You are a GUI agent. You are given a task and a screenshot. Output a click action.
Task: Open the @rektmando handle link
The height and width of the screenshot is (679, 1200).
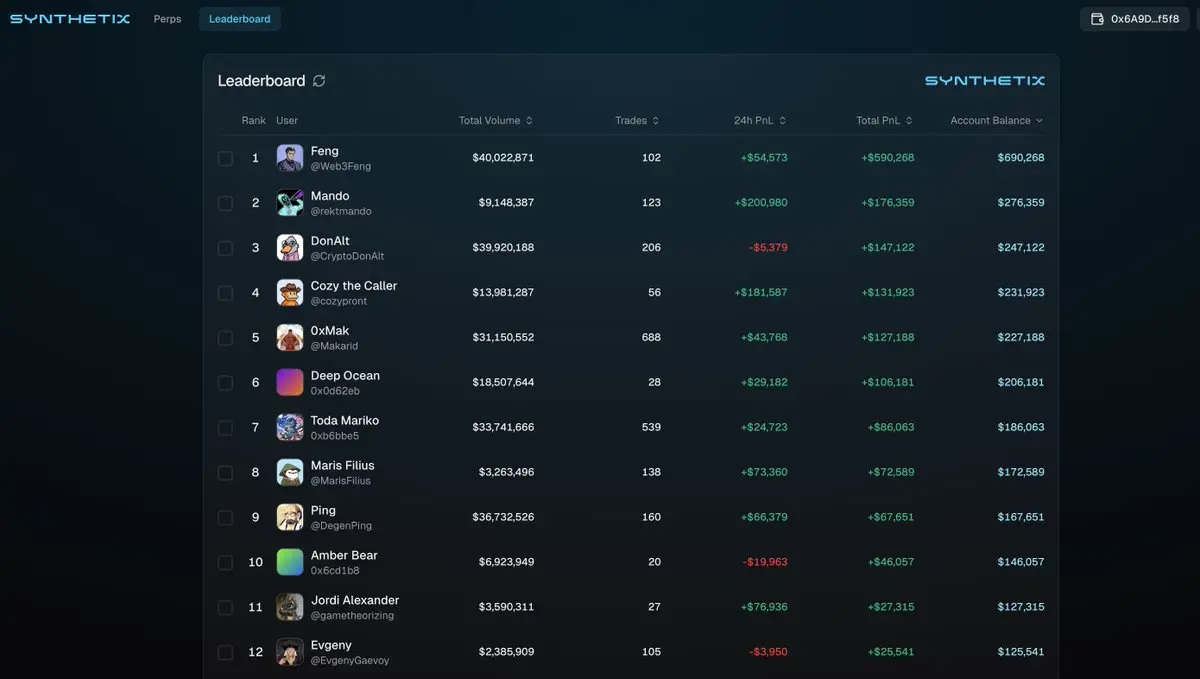[x=341, y=211]
